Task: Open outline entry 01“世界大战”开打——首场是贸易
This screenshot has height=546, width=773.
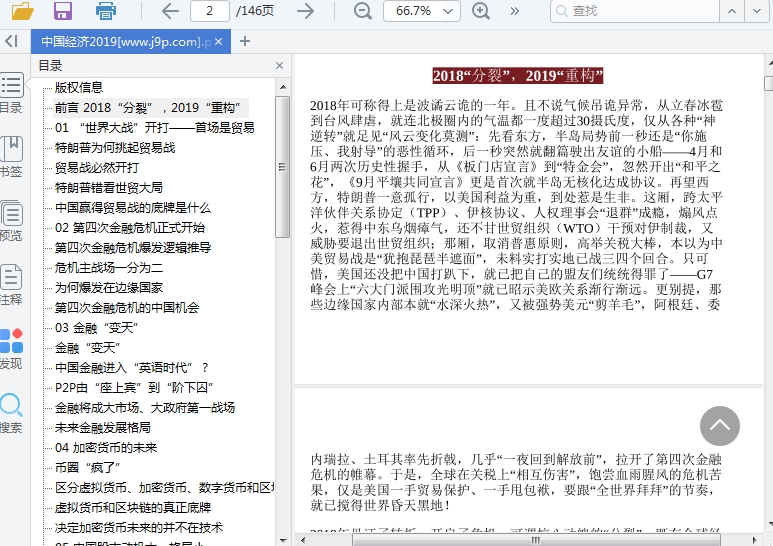Action: point(154,128)
